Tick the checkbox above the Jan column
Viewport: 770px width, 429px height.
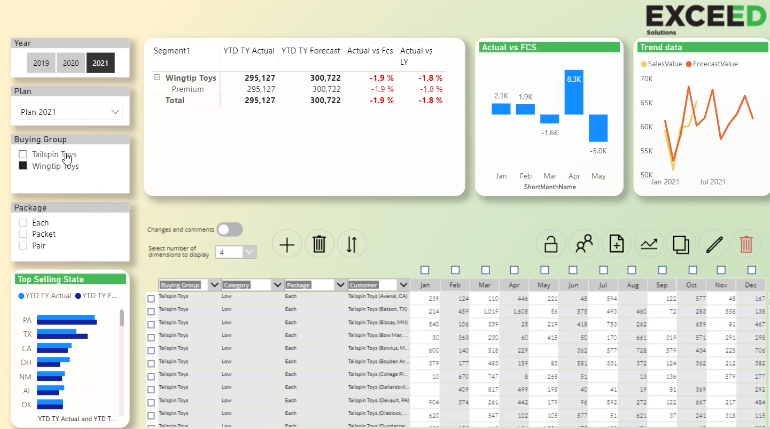(x=425, y=270)
